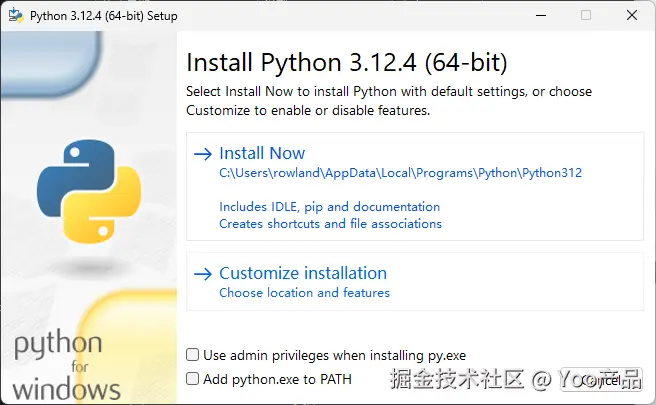The image size is (656, 405).
Task: Close the Python Setup window
Action: click(632, 15)
